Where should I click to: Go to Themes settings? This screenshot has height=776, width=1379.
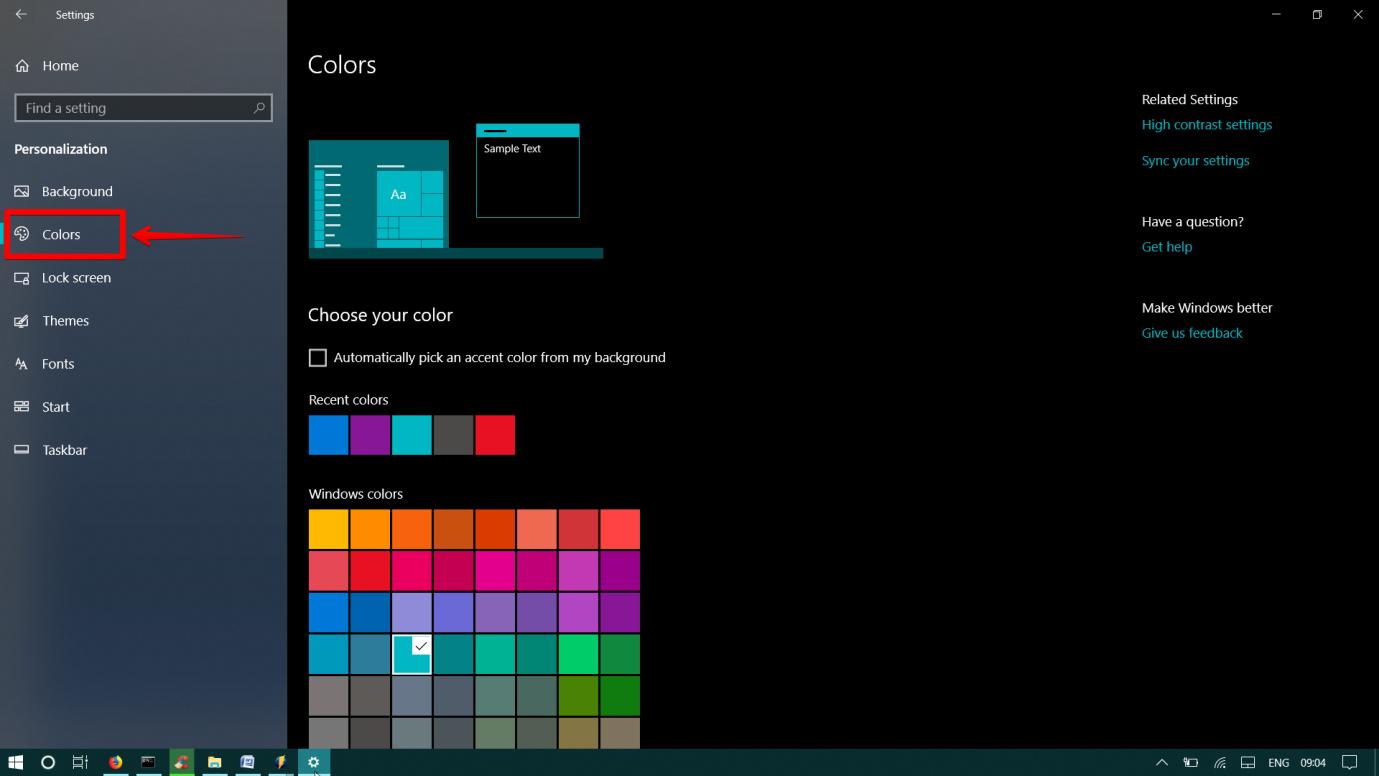[x=65, y=321]
